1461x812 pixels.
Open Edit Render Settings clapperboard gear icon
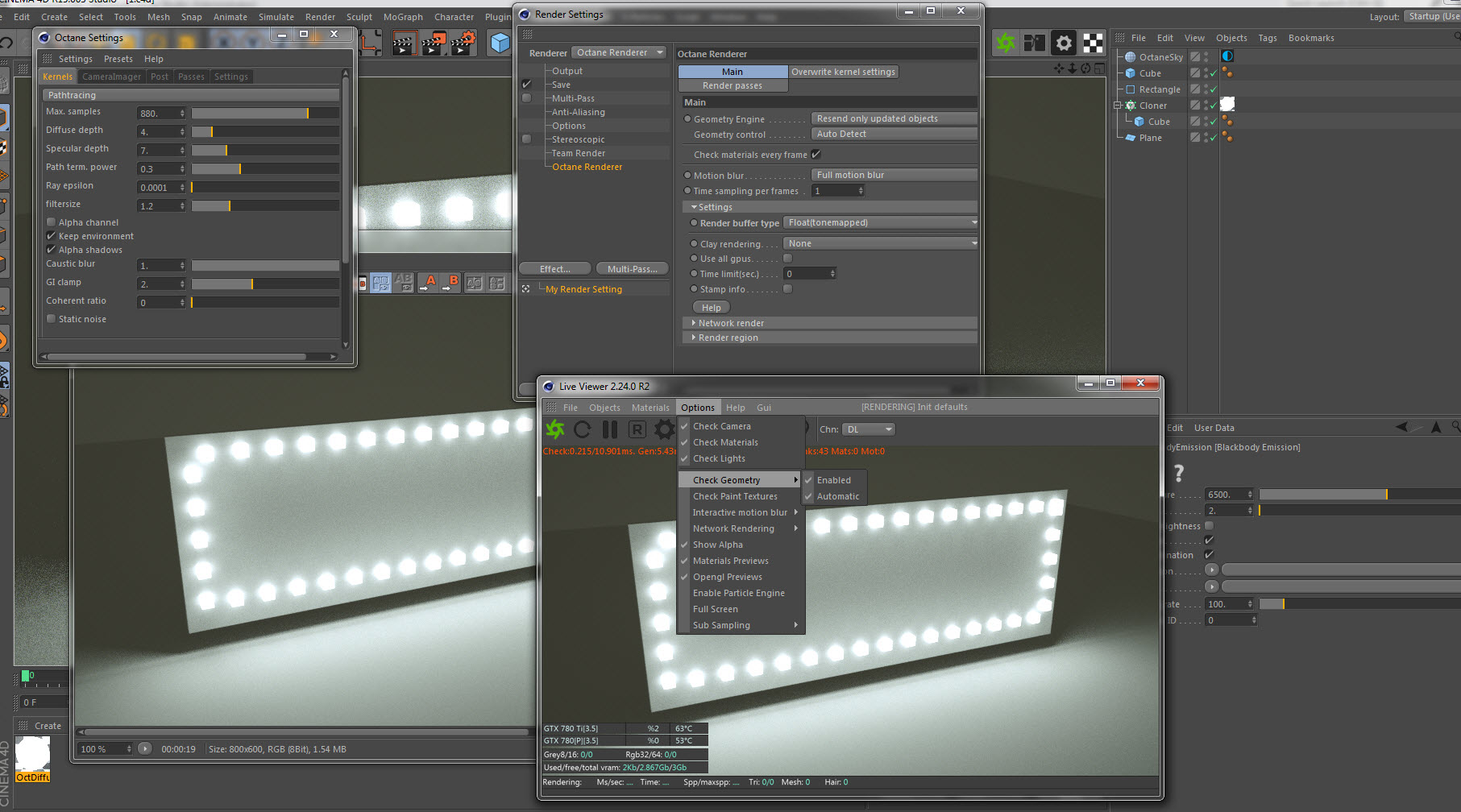(463, 43)
